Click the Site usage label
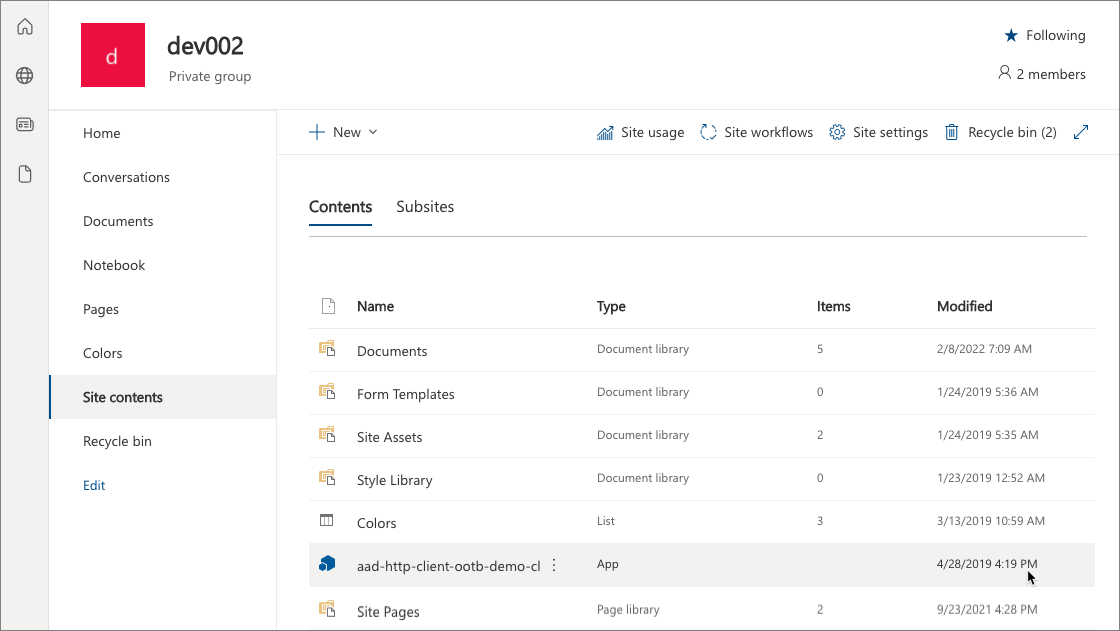The width and height of the screenshot is (1120, 631). [x=652, y=132]
